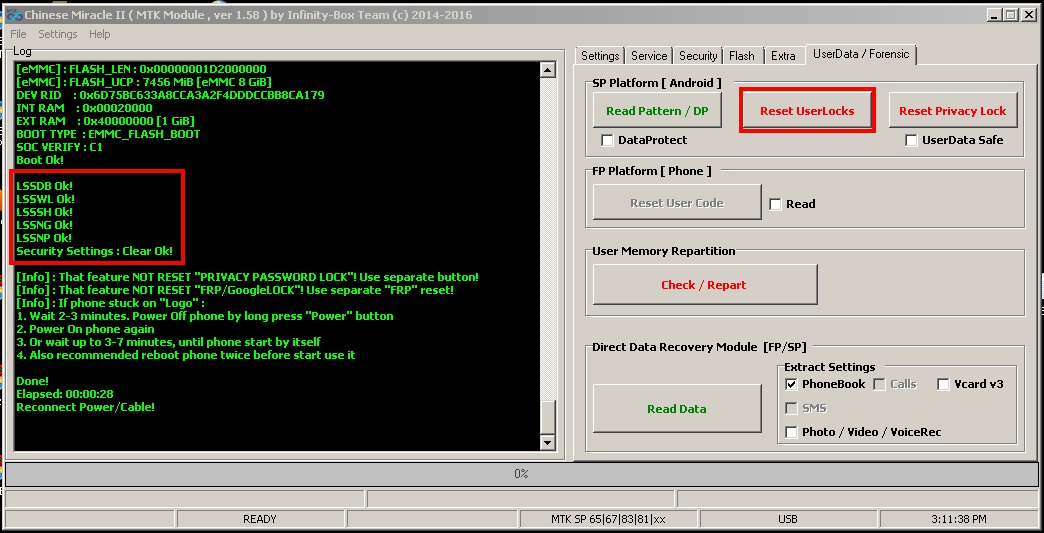
Task: Enable Photo / Video / VoiceRec checkbox
Action: (791, 432)
